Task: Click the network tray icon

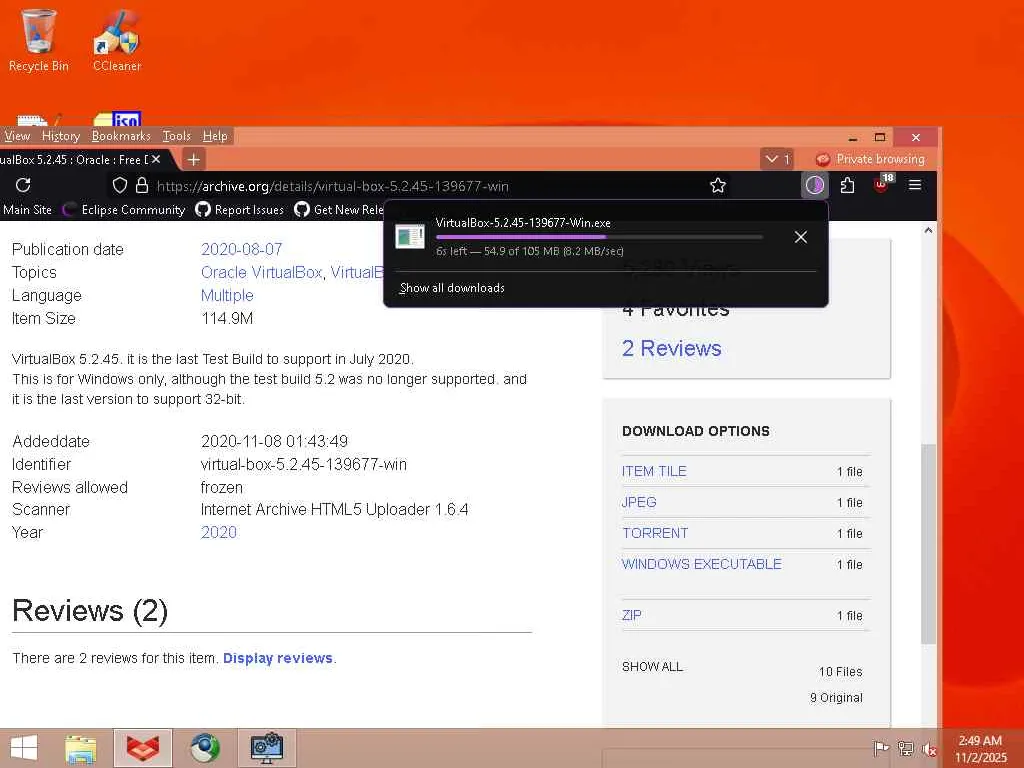Action: tap(906, 748)
